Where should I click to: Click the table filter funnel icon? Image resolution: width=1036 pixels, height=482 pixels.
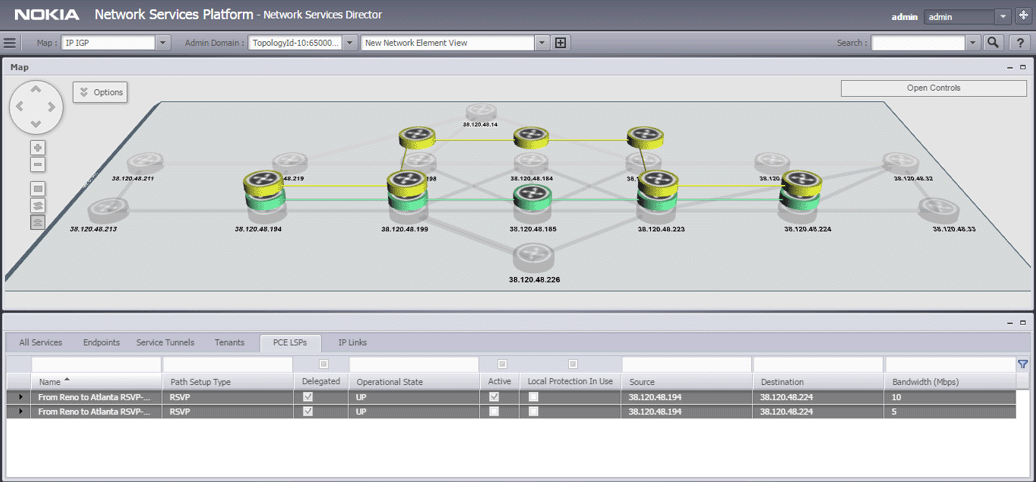1022,364
